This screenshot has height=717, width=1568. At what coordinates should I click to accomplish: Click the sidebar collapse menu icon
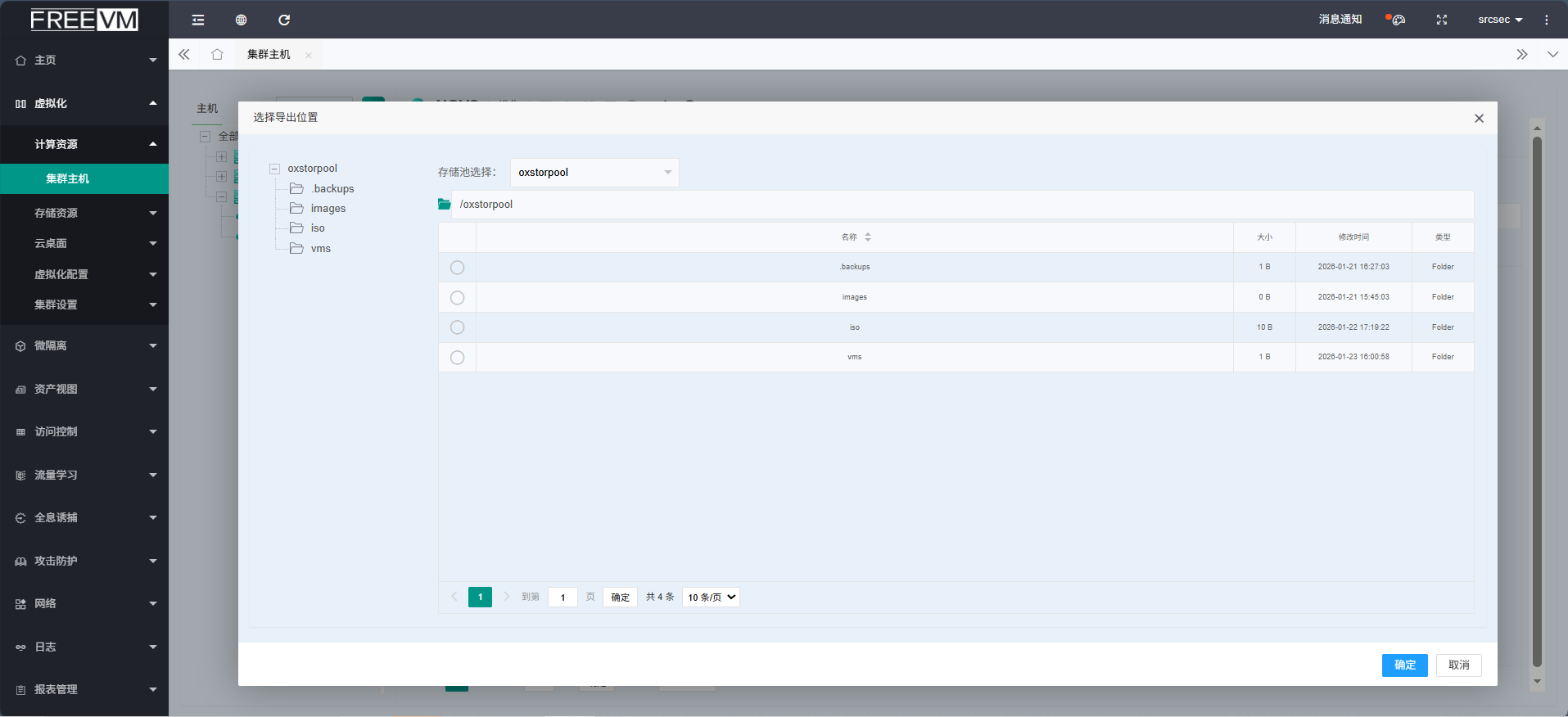(x=198, y=20)
